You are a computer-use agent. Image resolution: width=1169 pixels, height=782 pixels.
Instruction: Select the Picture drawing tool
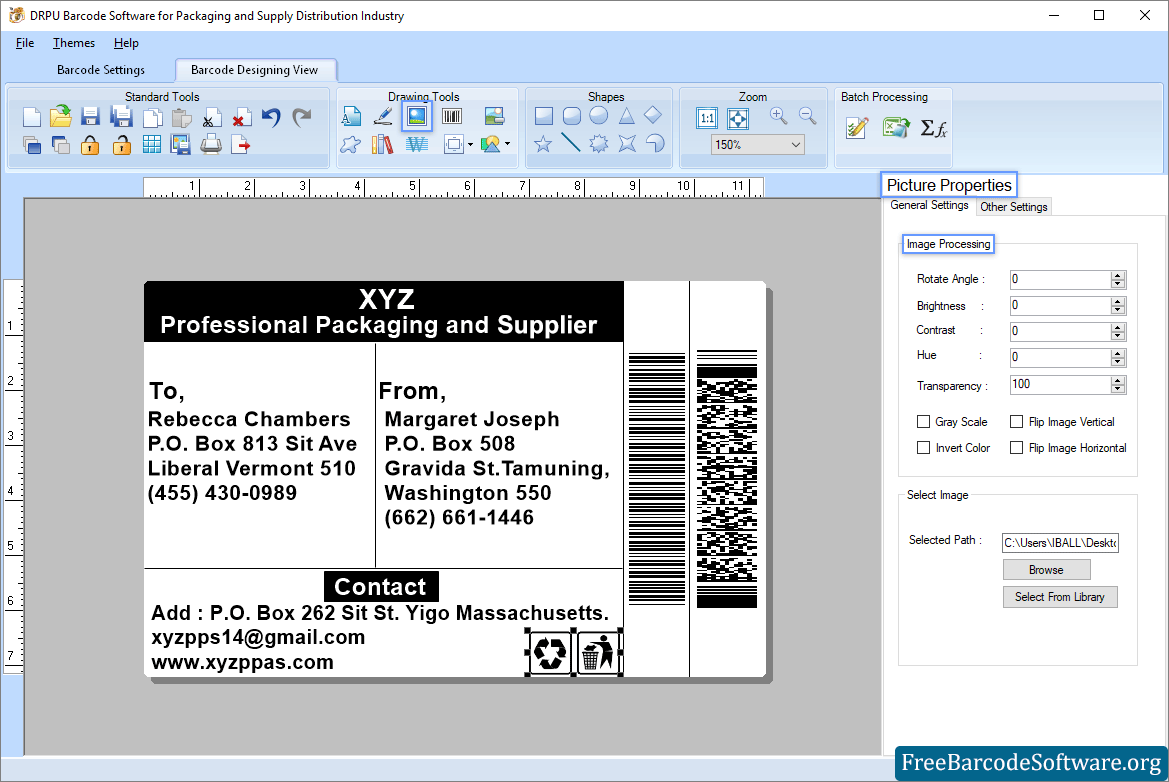417,116
